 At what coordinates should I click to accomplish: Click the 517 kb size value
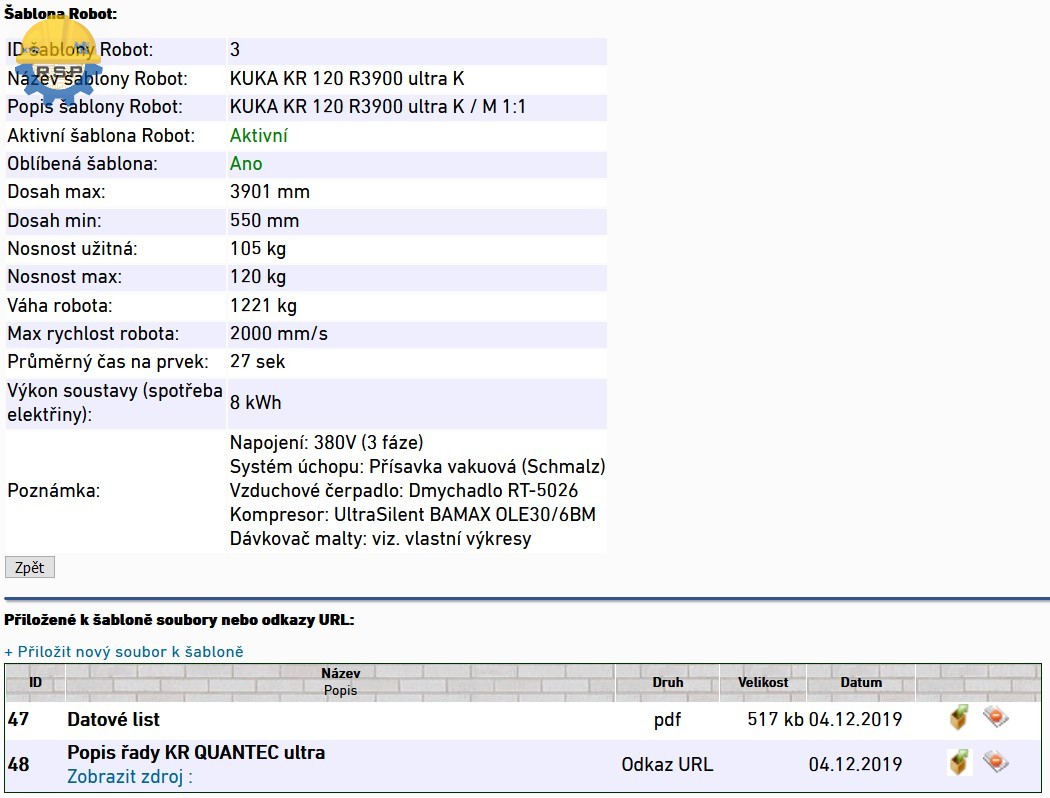(x=775, y=720)
